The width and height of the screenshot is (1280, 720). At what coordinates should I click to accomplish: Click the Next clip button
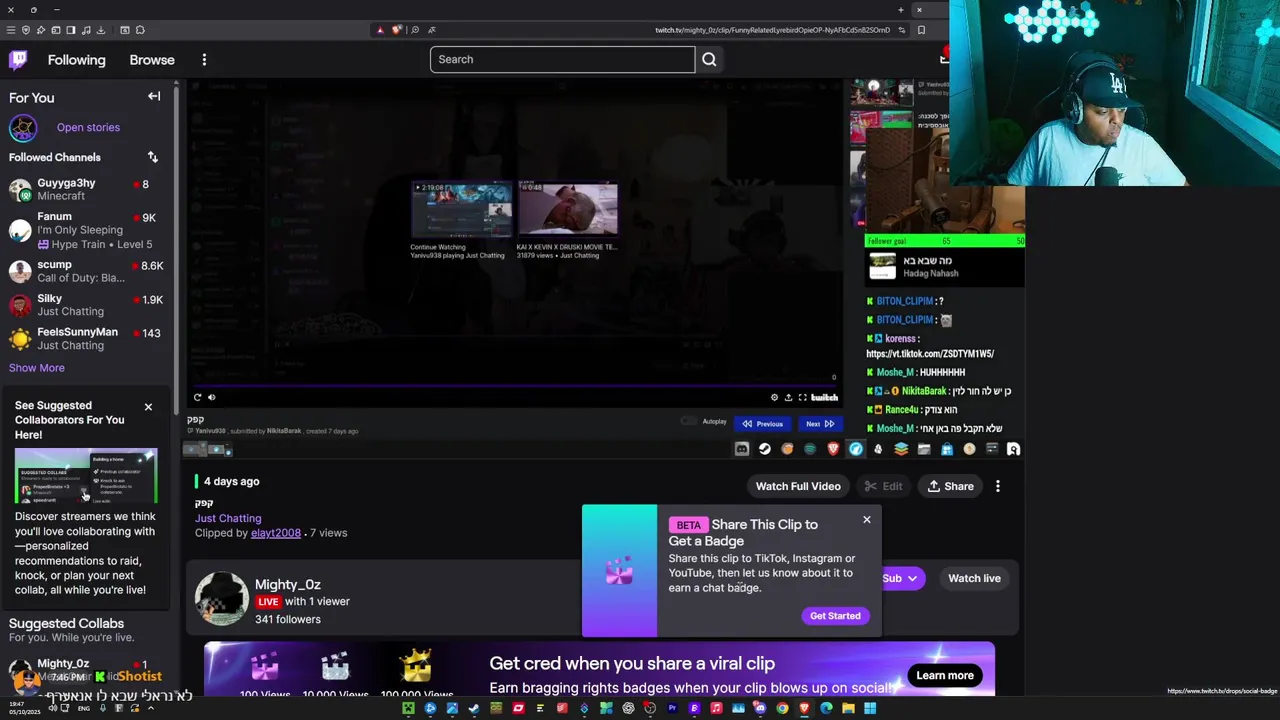point(820,424)
